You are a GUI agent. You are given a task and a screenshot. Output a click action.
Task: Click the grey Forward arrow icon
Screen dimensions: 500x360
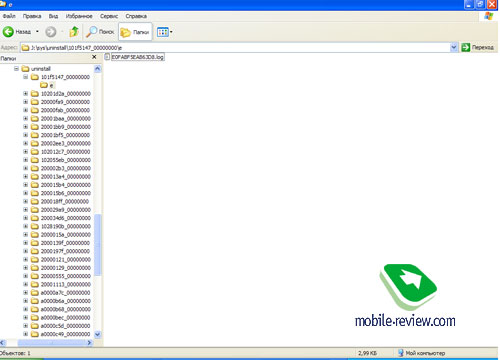pyautogui.click(x=51, y=32)
